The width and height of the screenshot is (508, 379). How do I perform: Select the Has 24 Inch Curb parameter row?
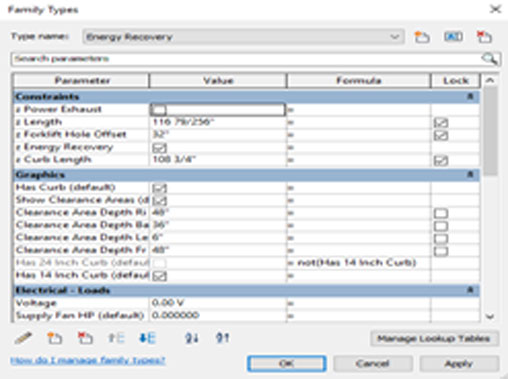point(81,263)
